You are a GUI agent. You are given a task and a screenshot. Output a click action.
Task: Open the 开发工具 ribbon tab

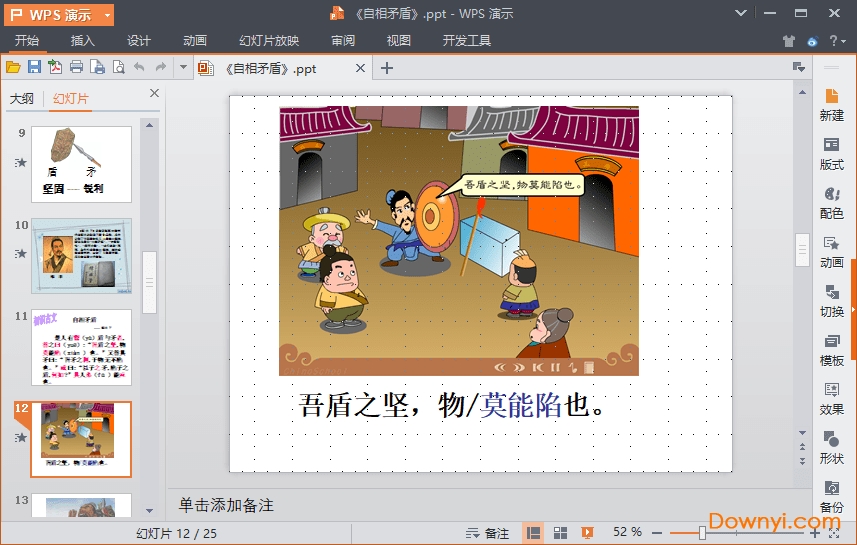pyautogui.click(x=467, y=40)
